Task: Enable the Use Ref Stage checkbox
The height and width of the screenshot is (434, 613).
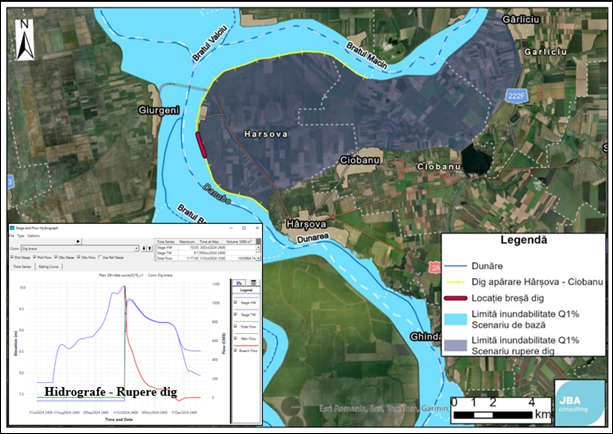Action: pyautogui.click(x=100, y=257)
